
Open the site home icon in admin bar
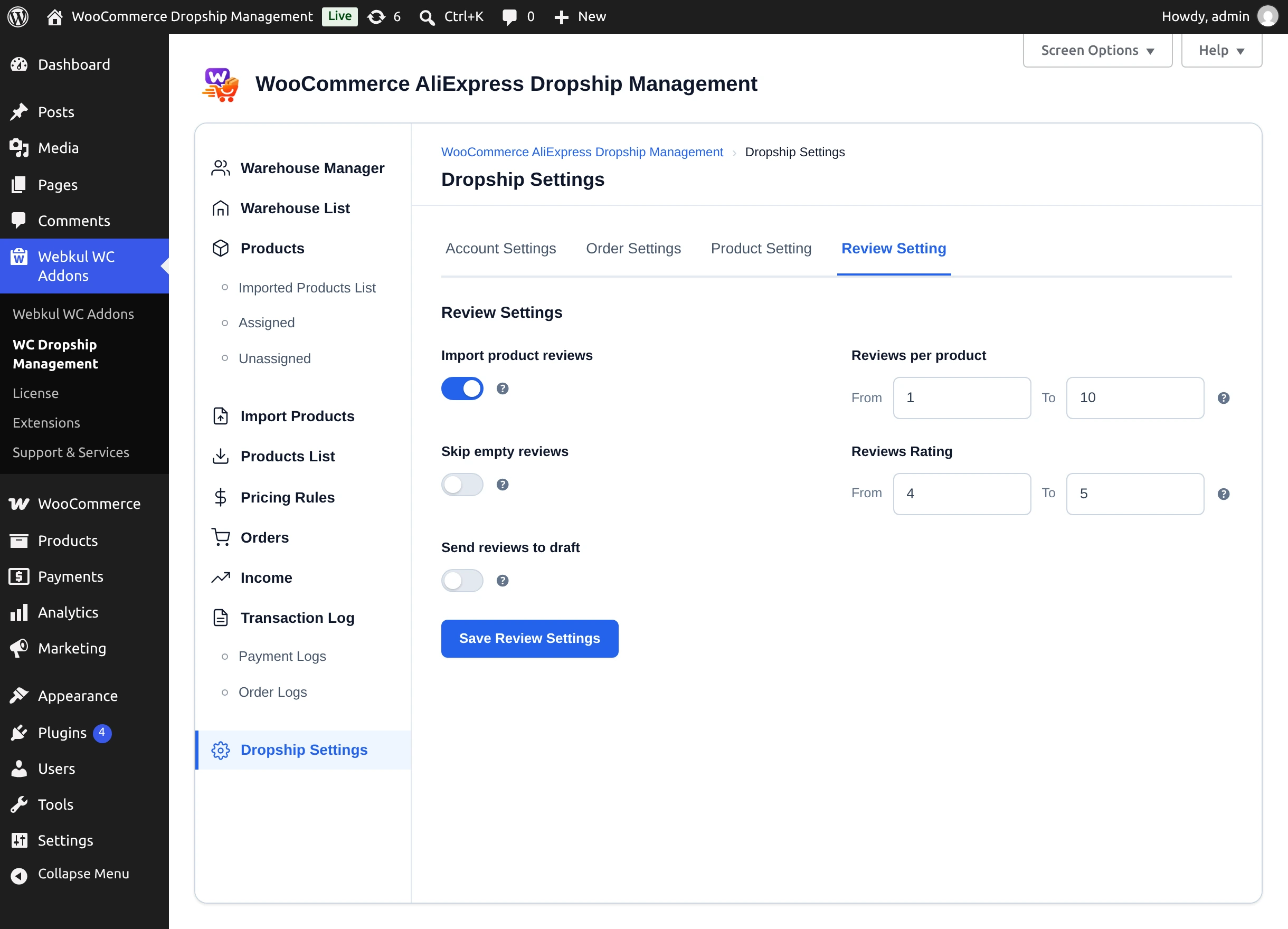coord(54,16)
